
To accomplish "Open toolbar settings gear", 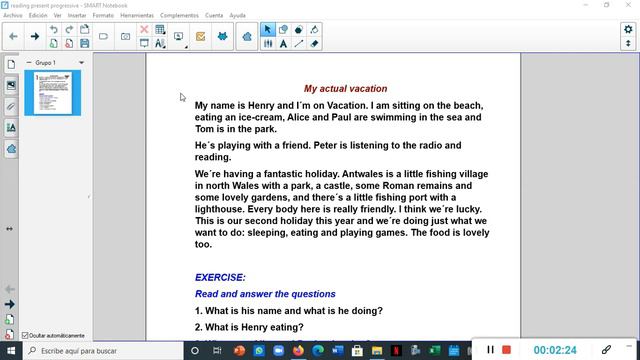I will 628,29.
